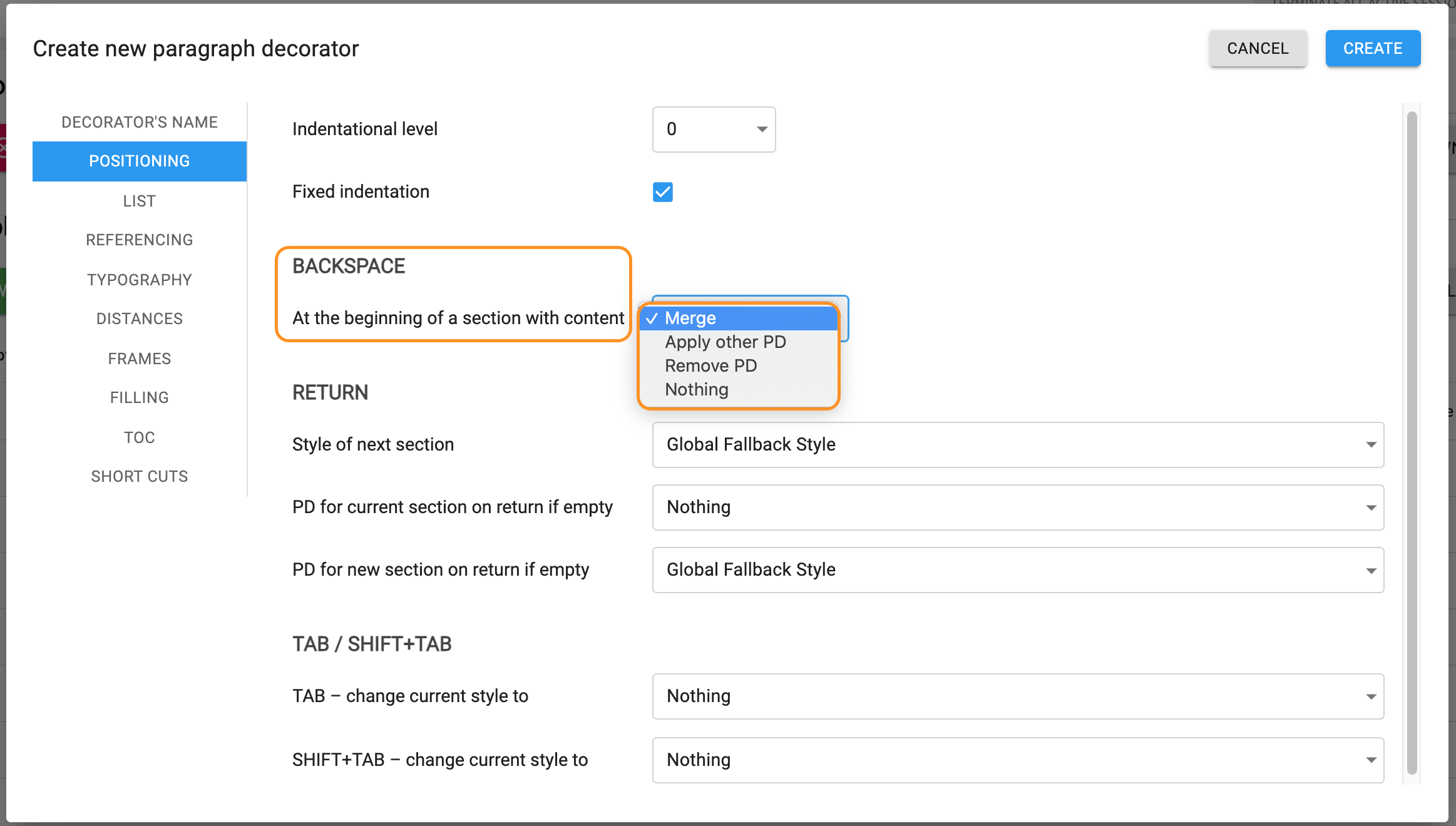
Task: Open the SHORT CUTS tab
Action: pos(140,476)
